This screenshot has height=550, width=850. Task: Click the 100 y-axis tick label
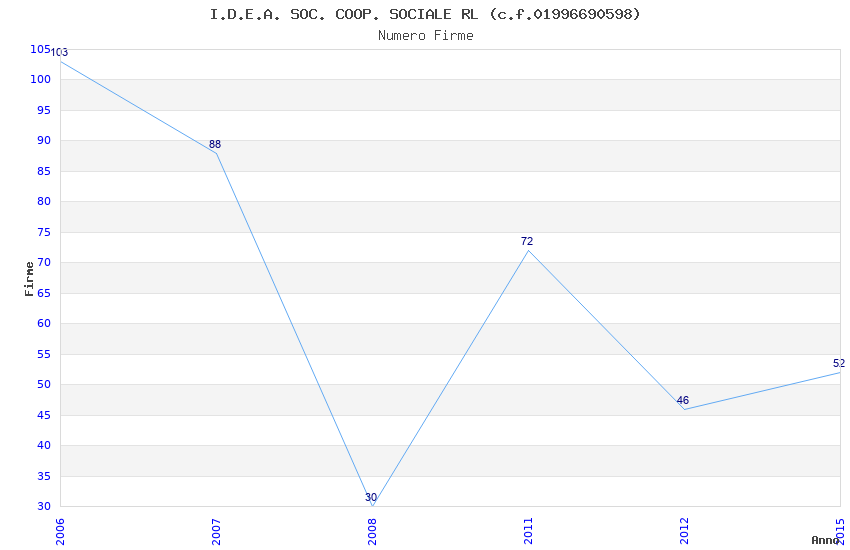coord(40,79)
